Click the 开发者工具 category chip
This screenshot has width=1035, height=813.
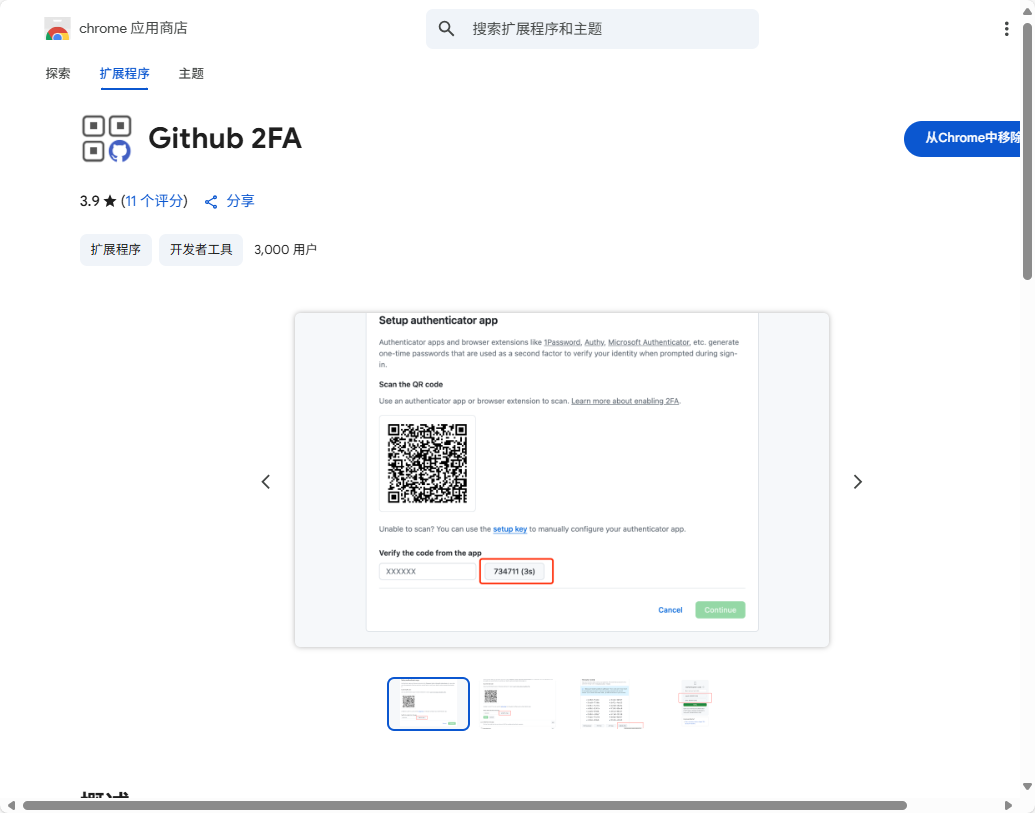[201, 250]
